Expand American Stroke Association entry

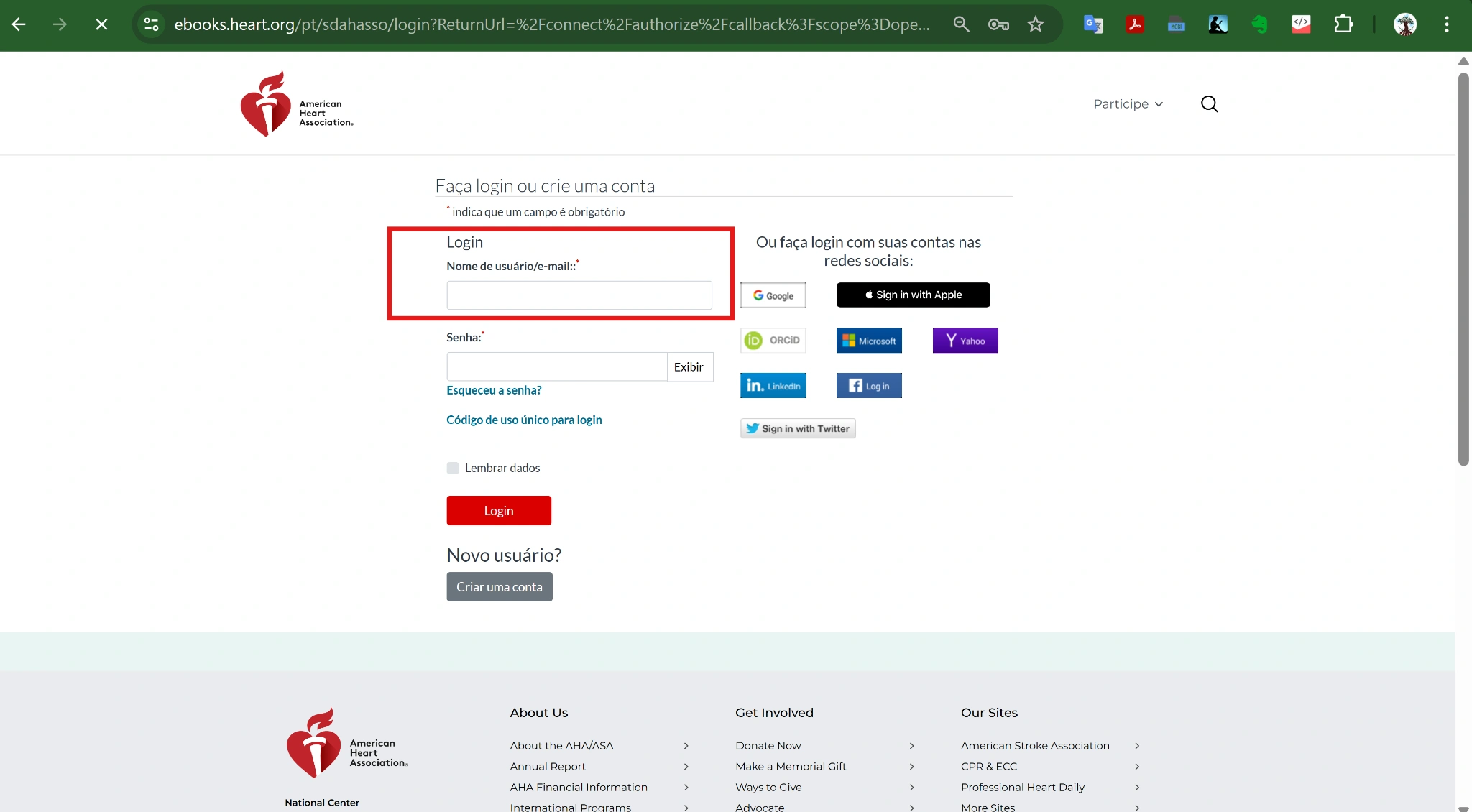(x=1035, y=746)
